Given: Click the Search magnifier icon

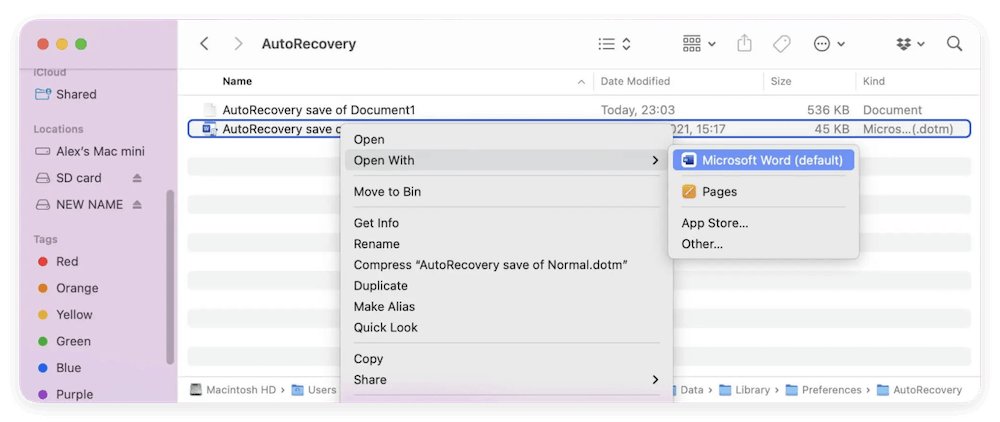Looking at the screenshot, I should 954,43.
